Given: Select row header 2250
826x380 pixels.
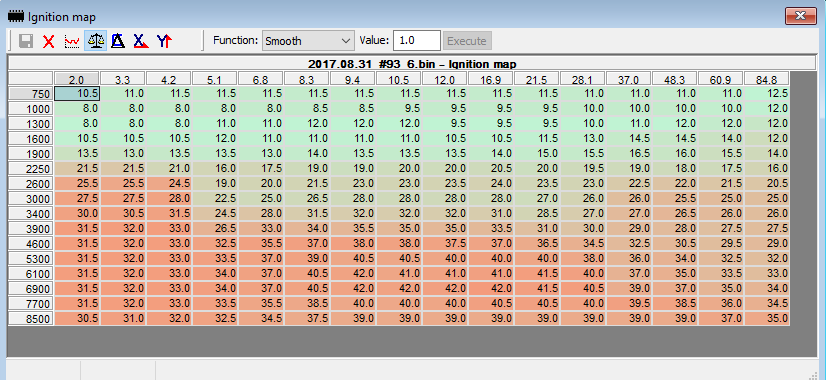Looking at the screenshot, I should click(x=31, y=169).
